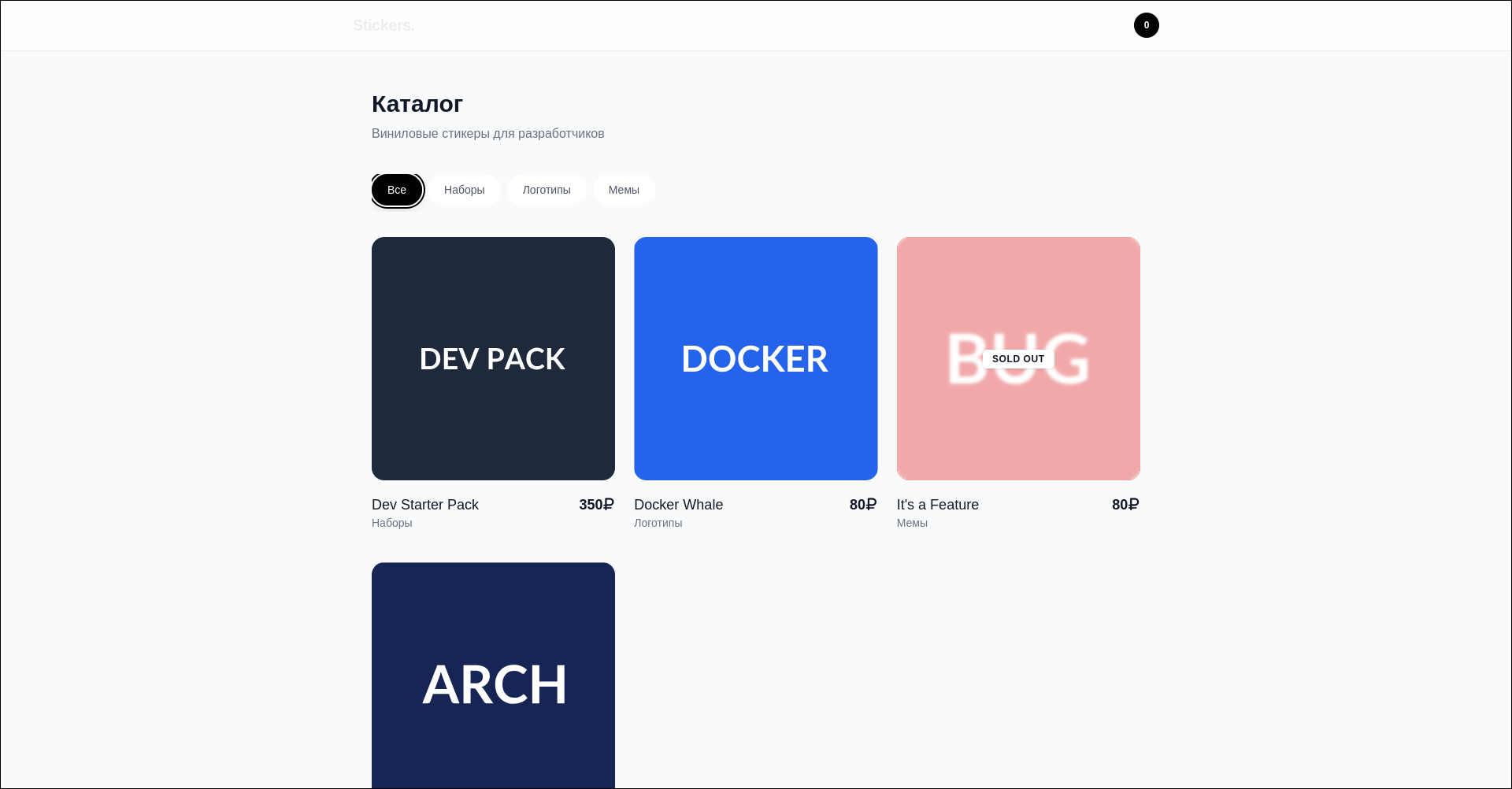
Task: Click Наборы category label under Dev Starter Pack
Action: [x=392, y=523]
